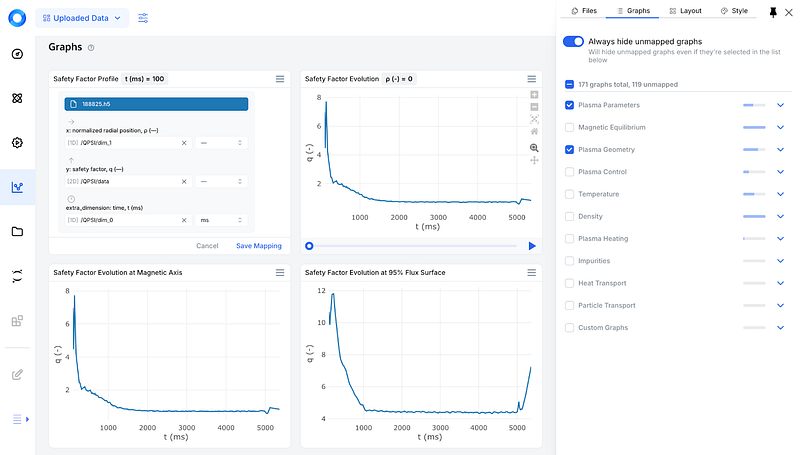Check Plasma Control checkbox
Screen dimensions: 800x455
tap(569, 172)
